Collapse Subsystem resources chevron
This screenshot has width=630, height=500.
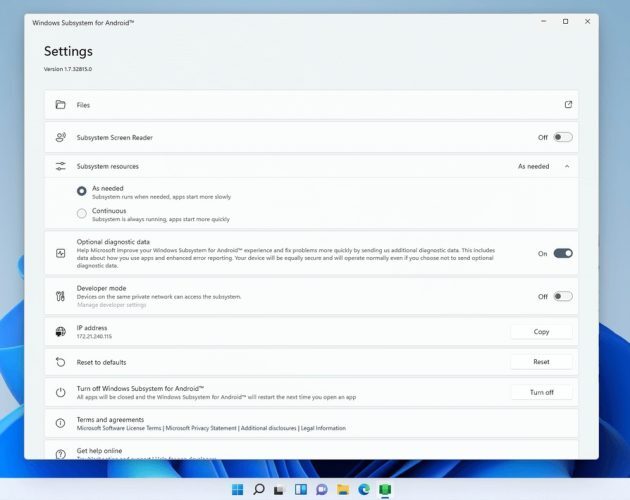click(x=567, y=166)
